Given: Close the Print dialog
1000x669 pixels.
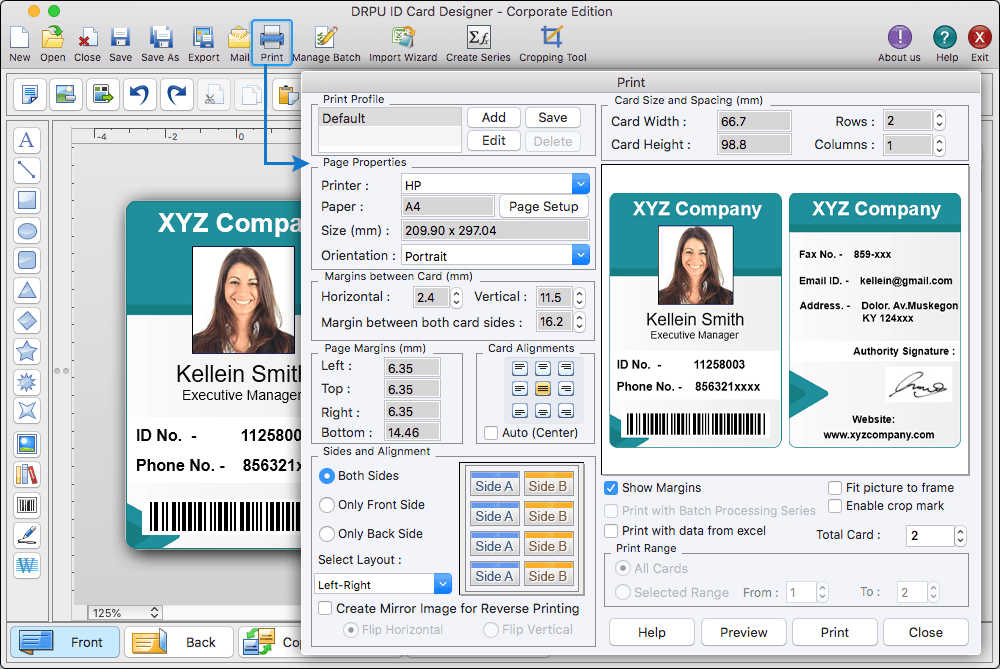Looking at the screenshot, I should [925, 632].
